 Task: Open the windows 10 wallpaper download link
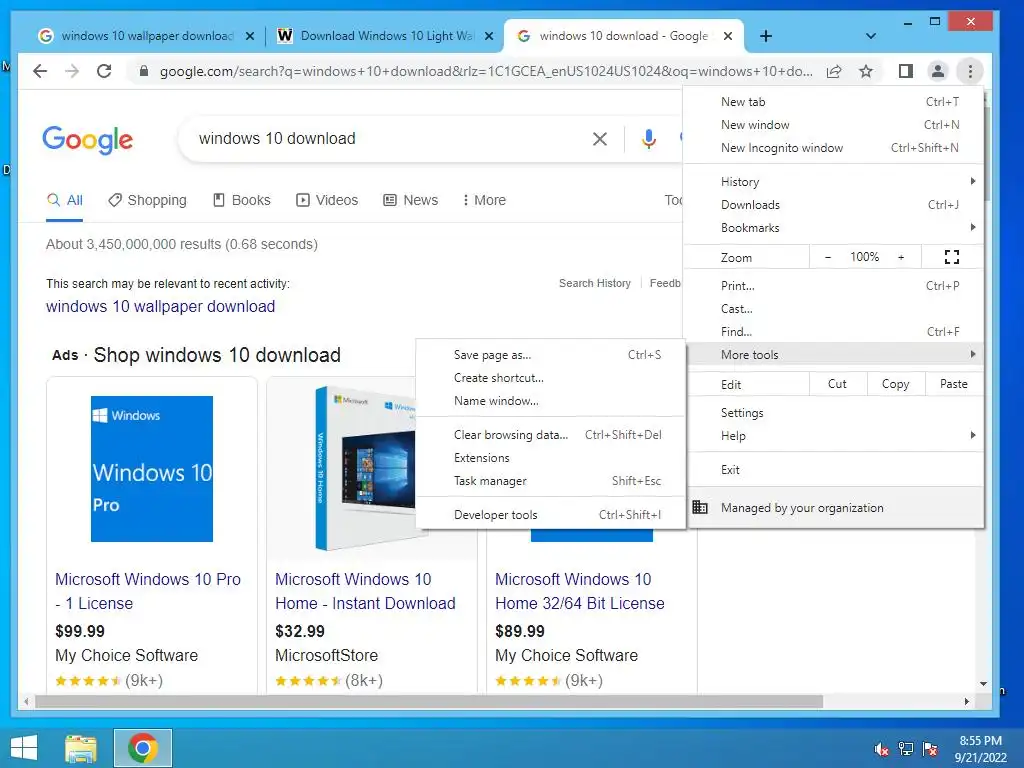tap(161, 306)
